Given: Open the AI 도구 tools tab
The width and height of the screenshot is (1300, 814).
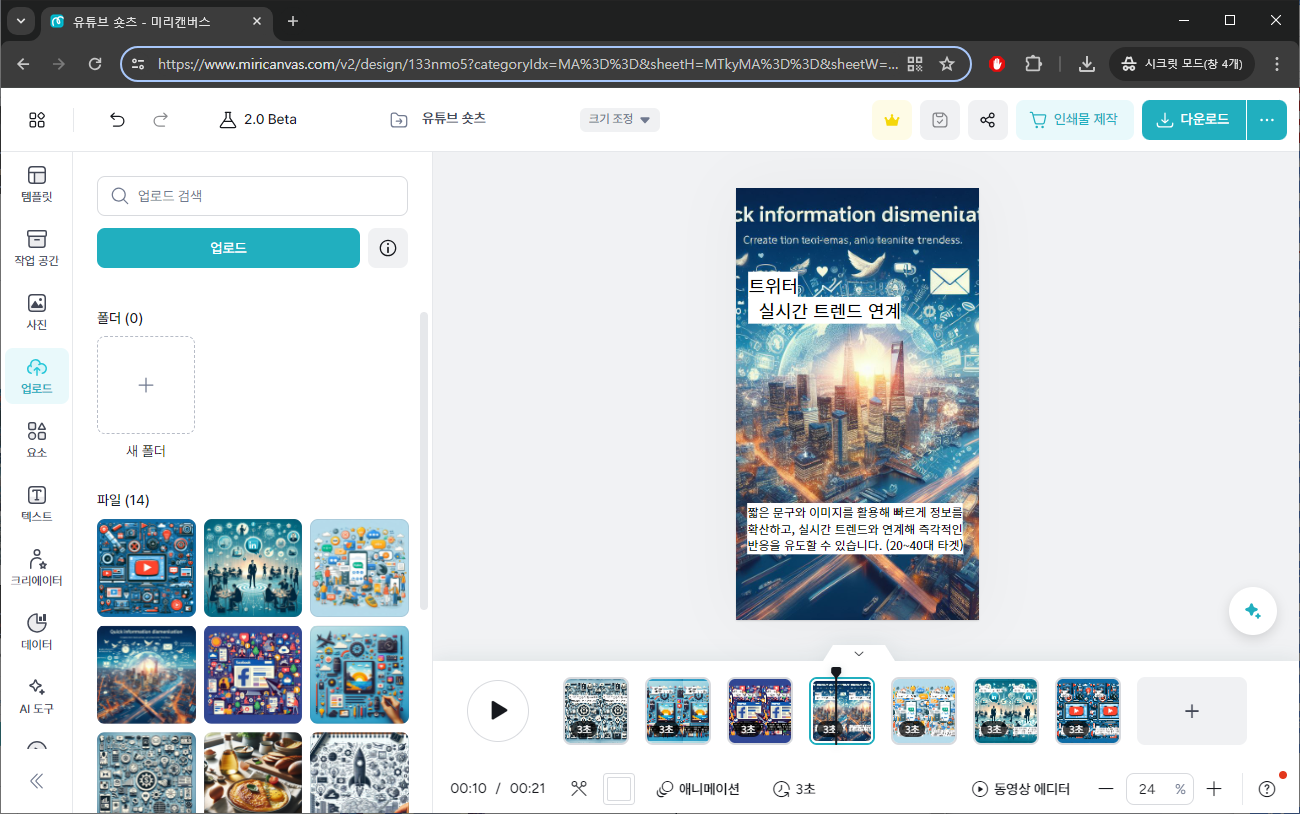Looking at the screenshot, I should click(x=37, y=696).
